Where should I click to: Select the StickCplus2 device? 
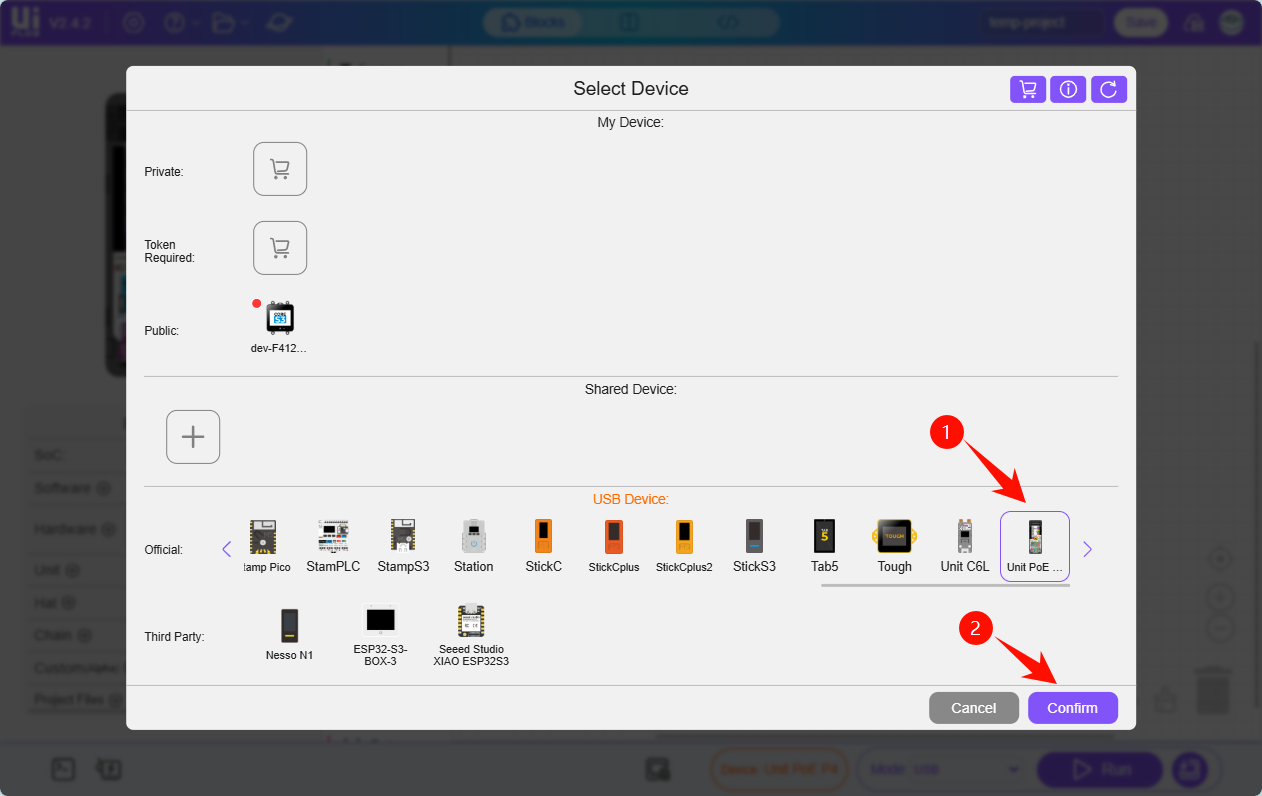coord(684,546)
